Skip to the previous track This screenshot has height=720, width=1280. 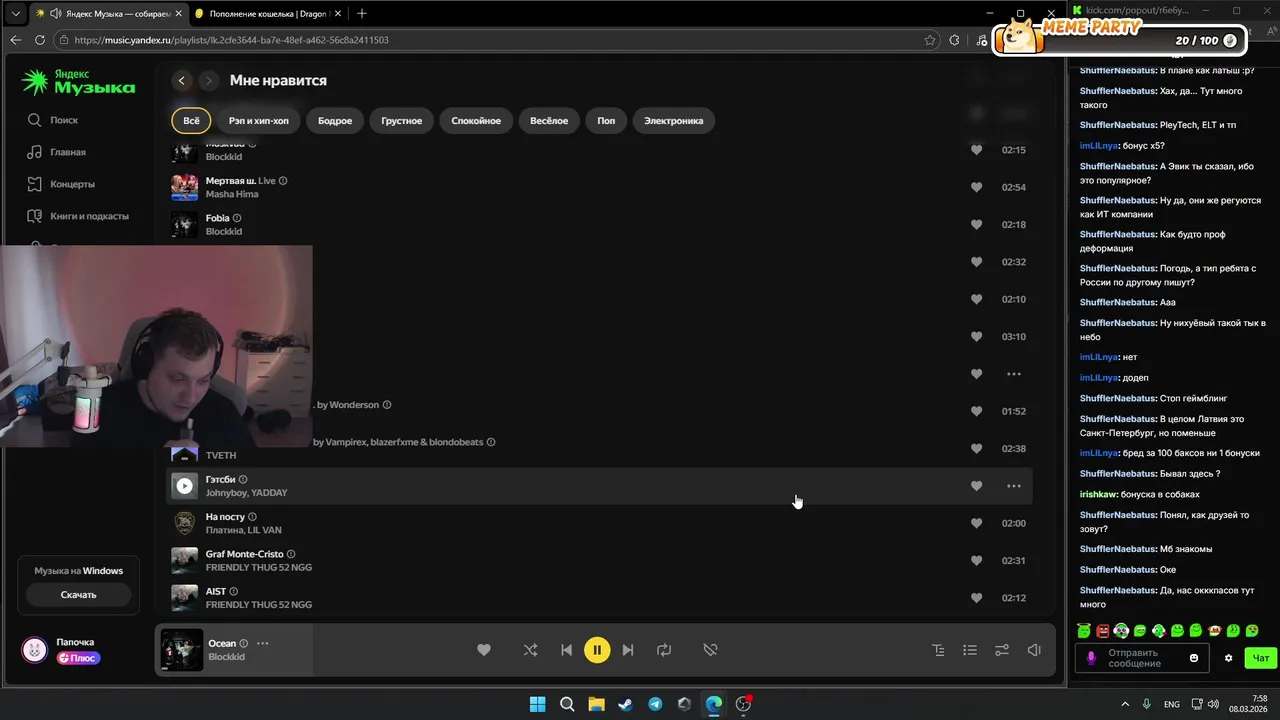tap(566, 650)
